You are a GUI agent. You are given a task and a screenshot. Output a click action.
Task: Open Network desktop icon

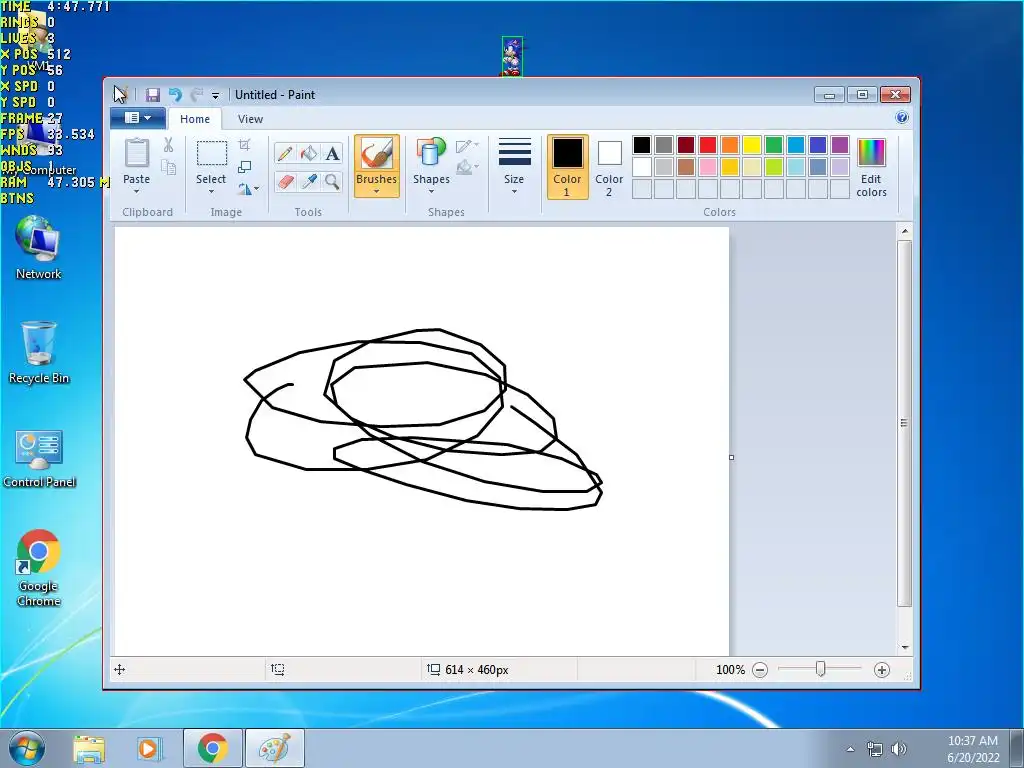tap(39, 249)
